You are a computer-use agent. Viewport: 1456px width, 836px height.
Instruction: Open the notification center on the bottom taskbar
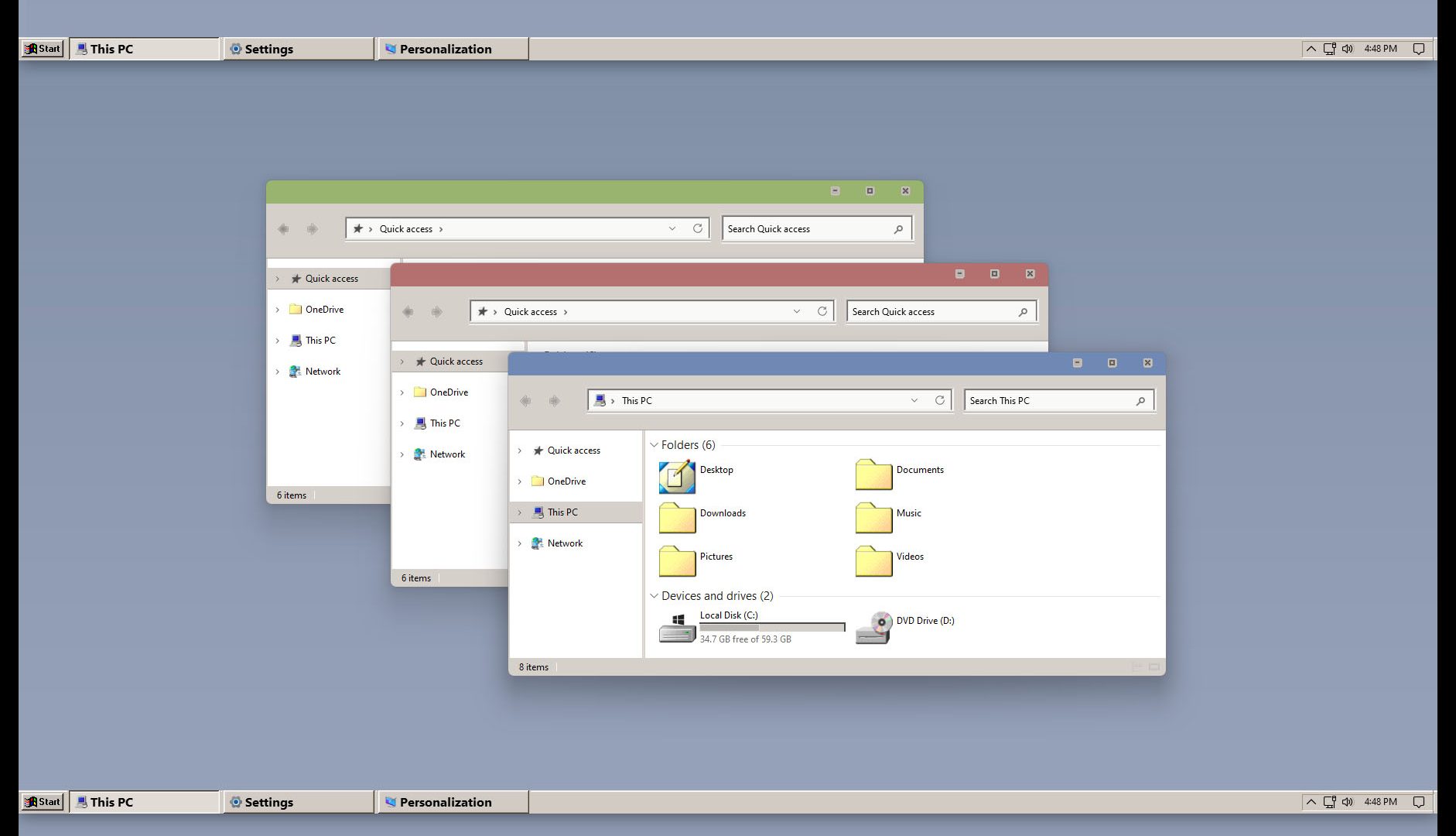pyautogui.click(x=1418, y=802)
